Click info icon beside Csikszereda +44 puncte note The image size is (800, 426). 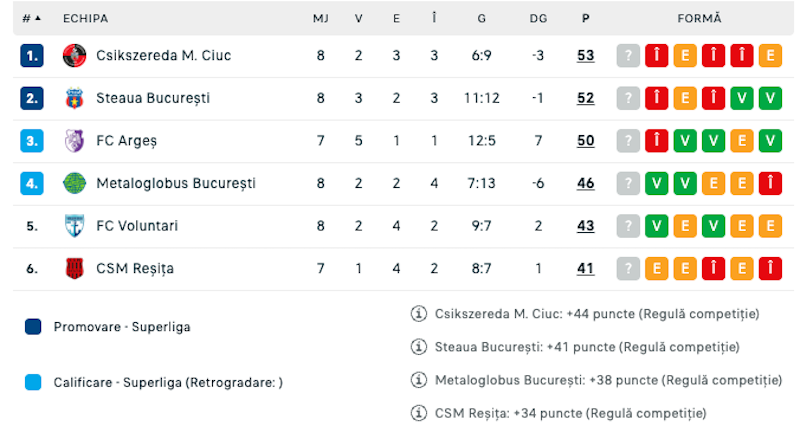(419, 313)
